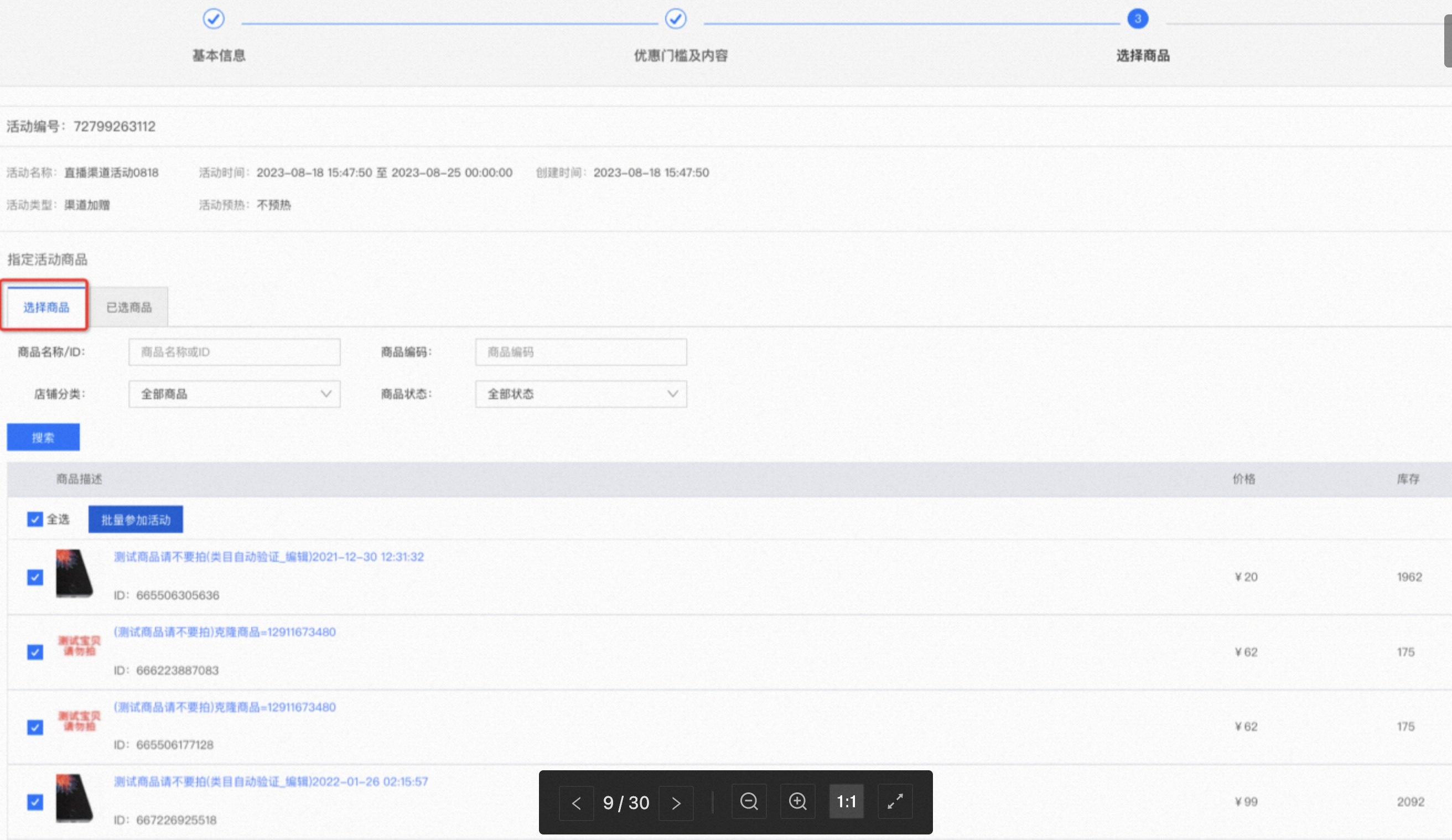1452x840 pixels.
Task: Switch to 已选商品 tab
Action: (129, 307)
